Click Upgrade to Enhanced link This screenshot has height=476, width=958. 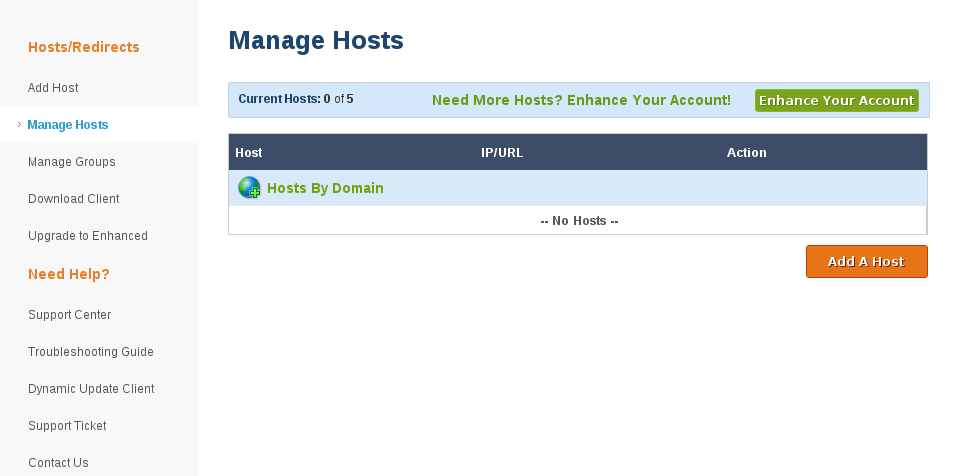[88, 236]
